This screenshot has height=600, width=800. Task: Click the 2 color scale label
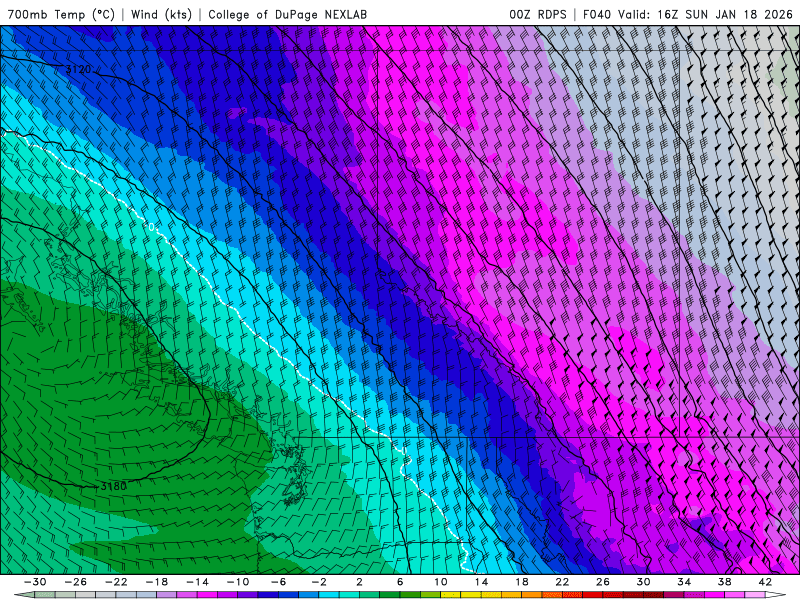click(x=359, y=582)
